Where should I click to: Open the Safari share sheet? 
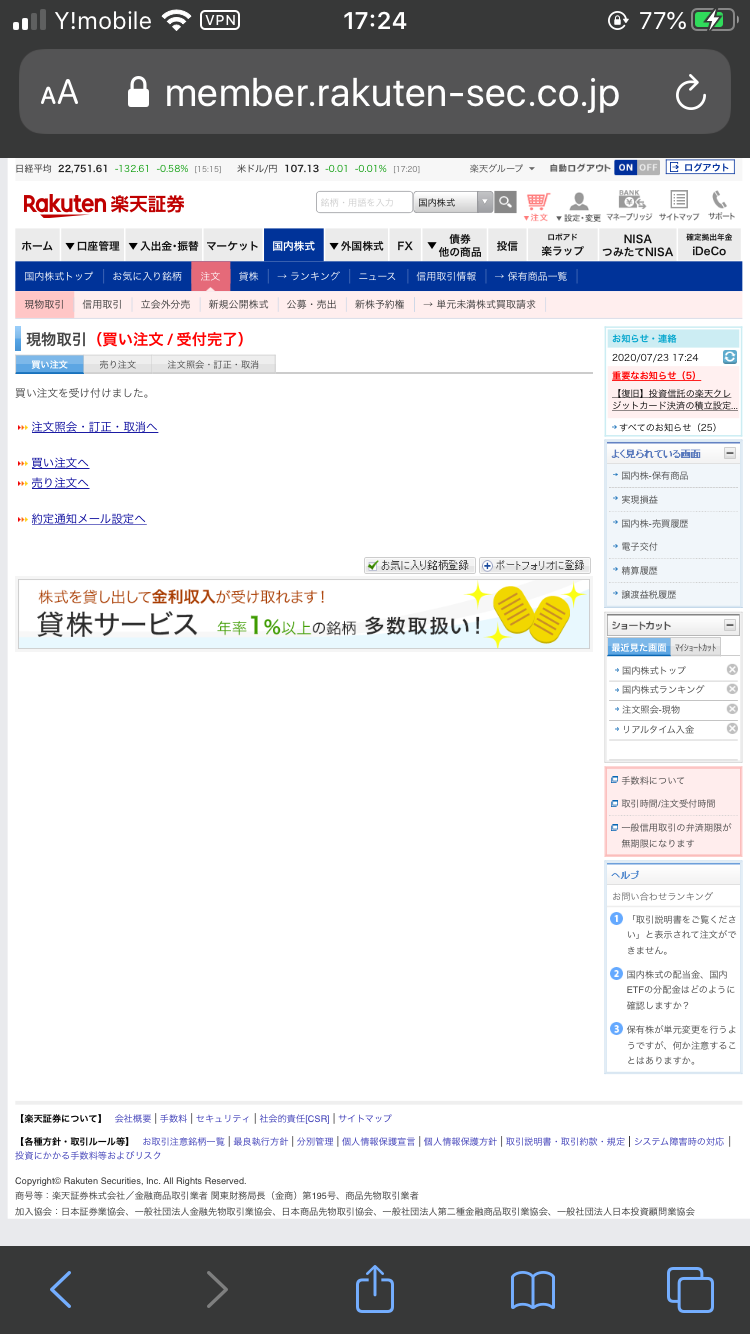coord(375,1288)
